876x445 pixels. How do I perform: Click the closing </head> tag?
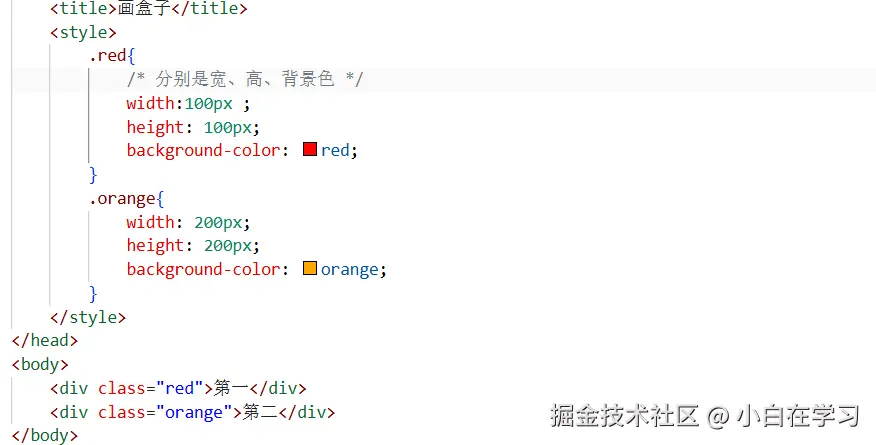44,340
